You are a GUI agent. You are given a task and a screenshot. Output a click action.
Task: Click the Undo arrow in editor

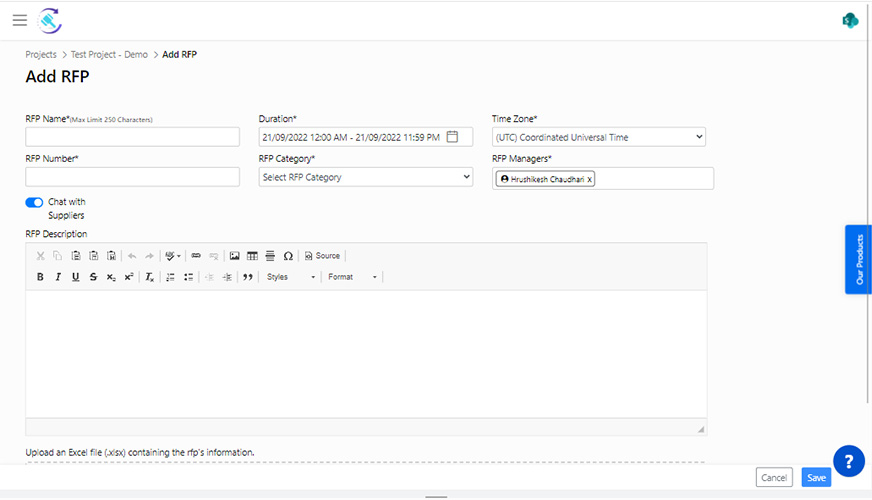point(132,256)
